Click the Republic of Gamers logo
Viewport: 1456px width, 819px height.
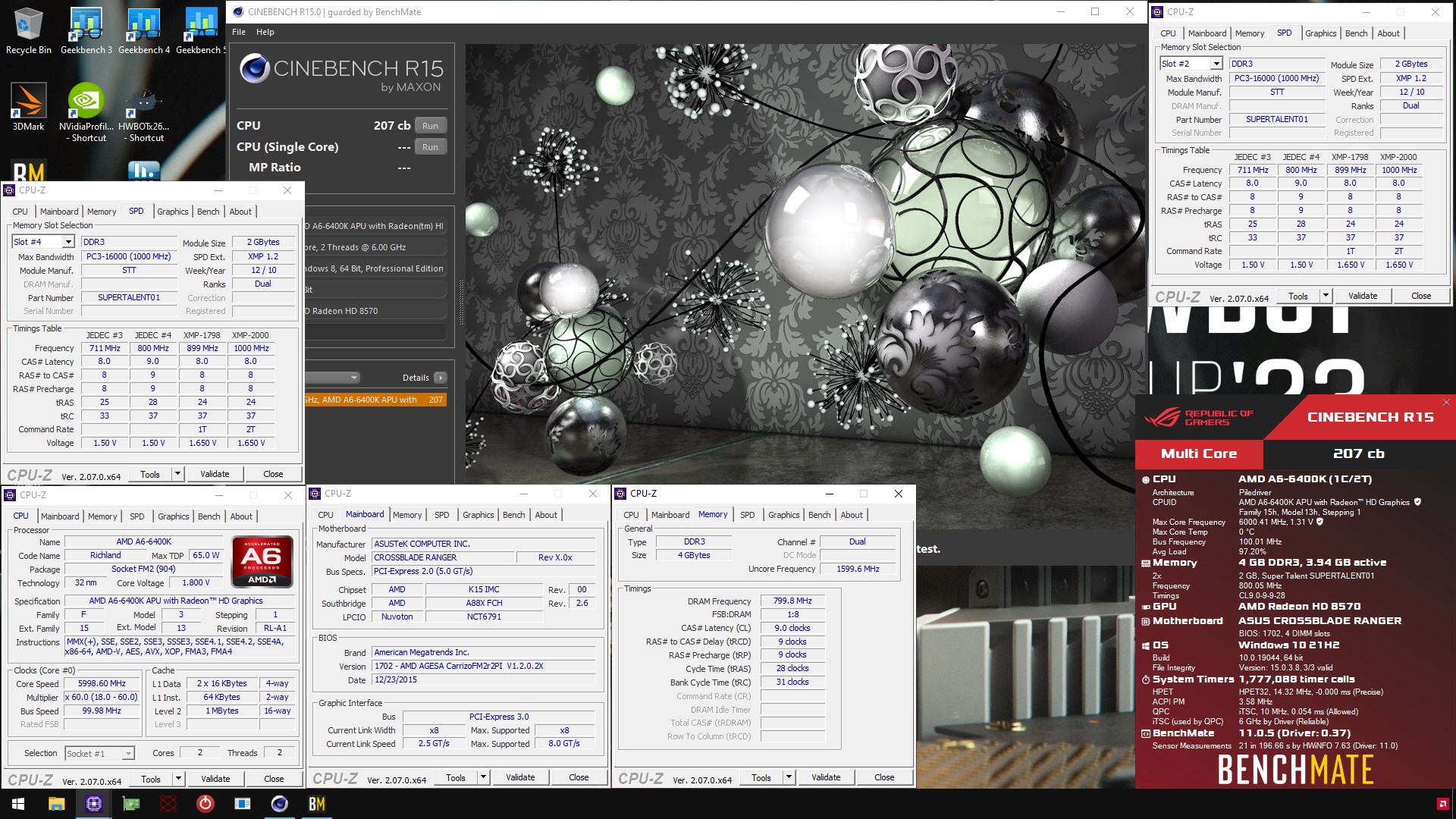1199,417
